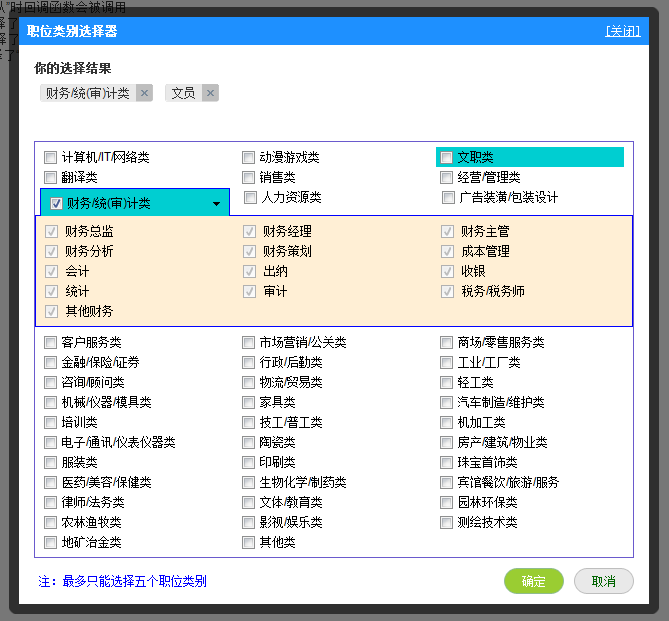Screen dimensions: 669x621
Task: Tick the 动漫游戏类 category checkbox
Action: 249,157
